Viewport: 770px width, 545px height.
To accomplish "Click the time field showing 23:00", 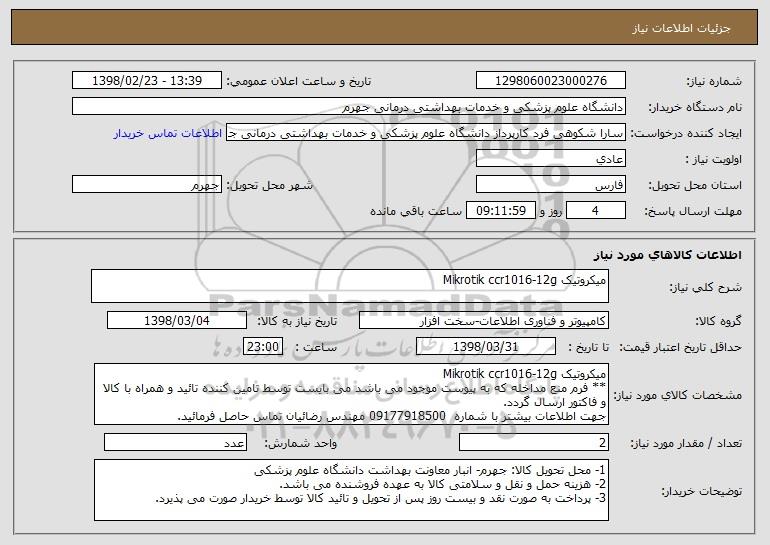I will 263,347.
